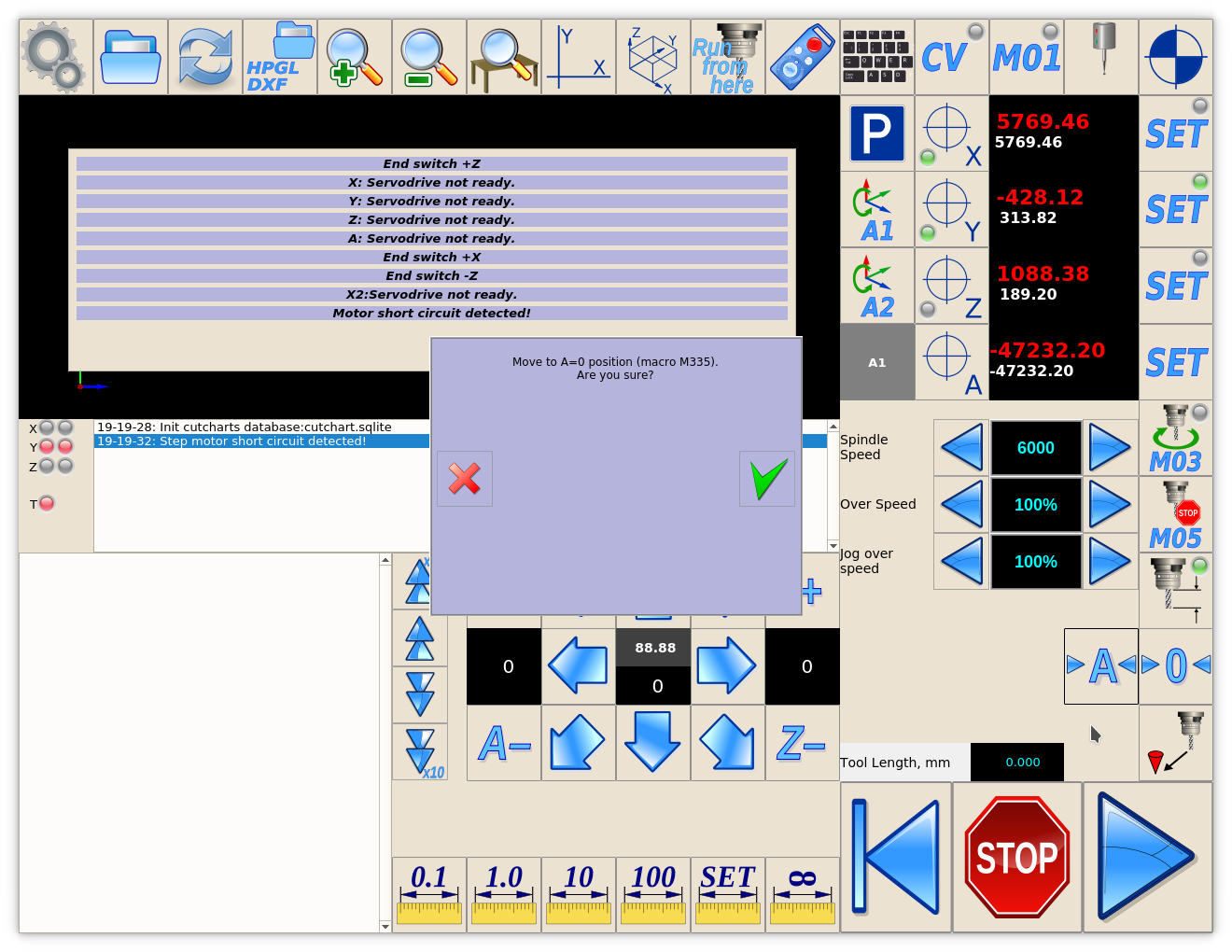
Task: Open the settings gears icon
Action: click(x=56, y=57)
